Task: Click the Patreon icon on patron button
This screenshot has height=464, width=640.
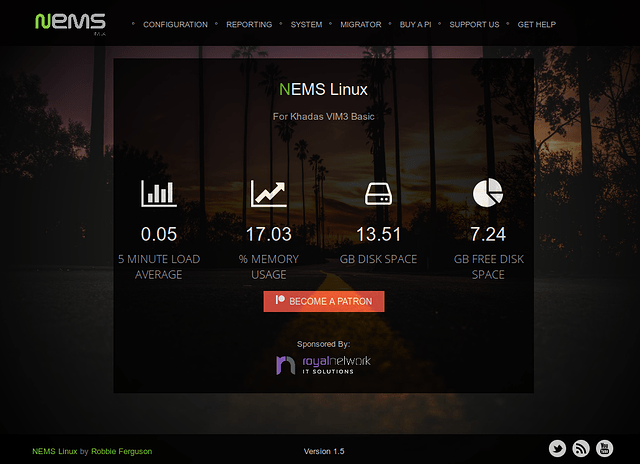Action: [x=280, y=300]
